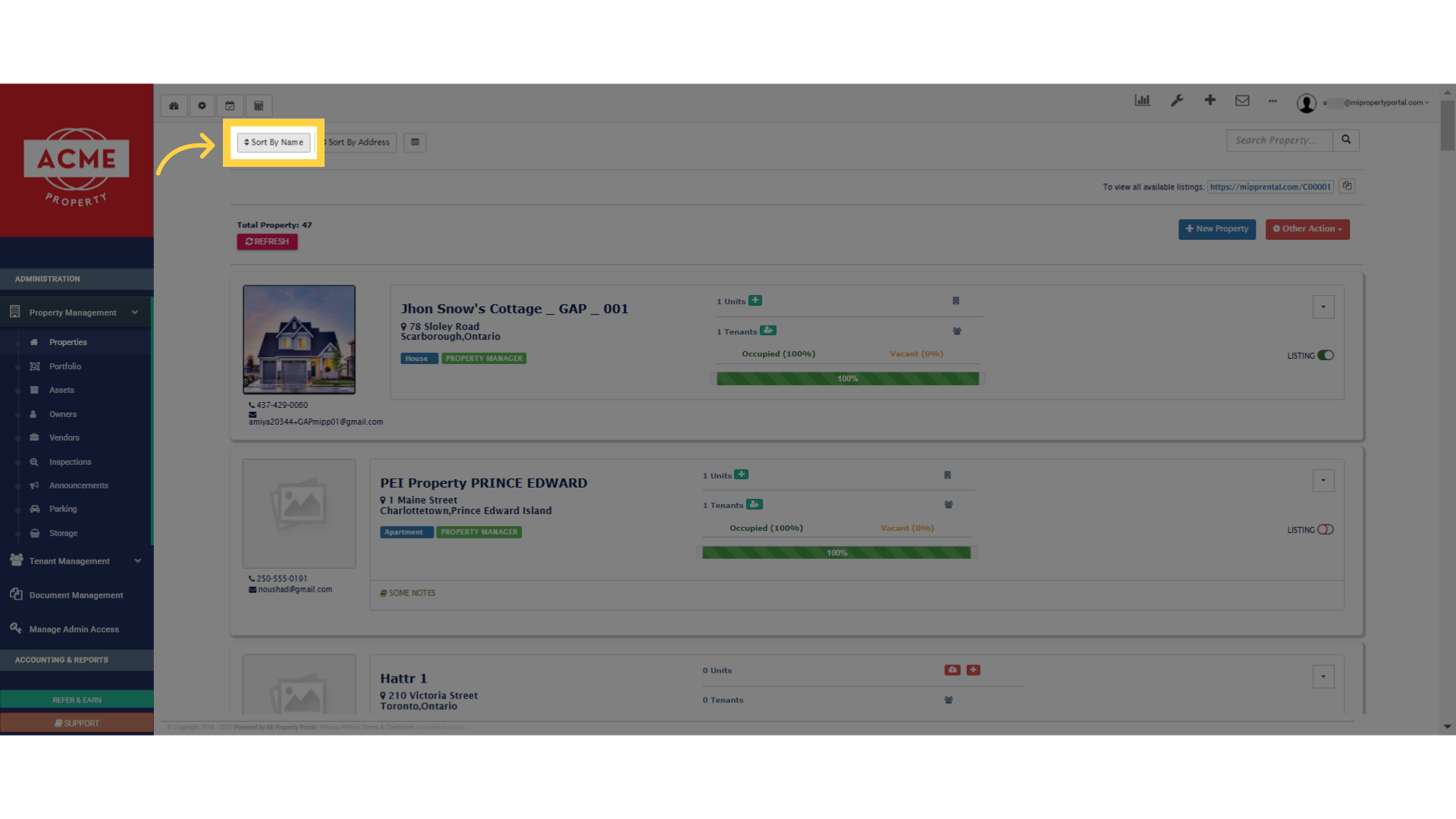1456x819 pixels.
Task: Open the mail envelope icon
Action: pyautogui.click(x=1242, y=100)
